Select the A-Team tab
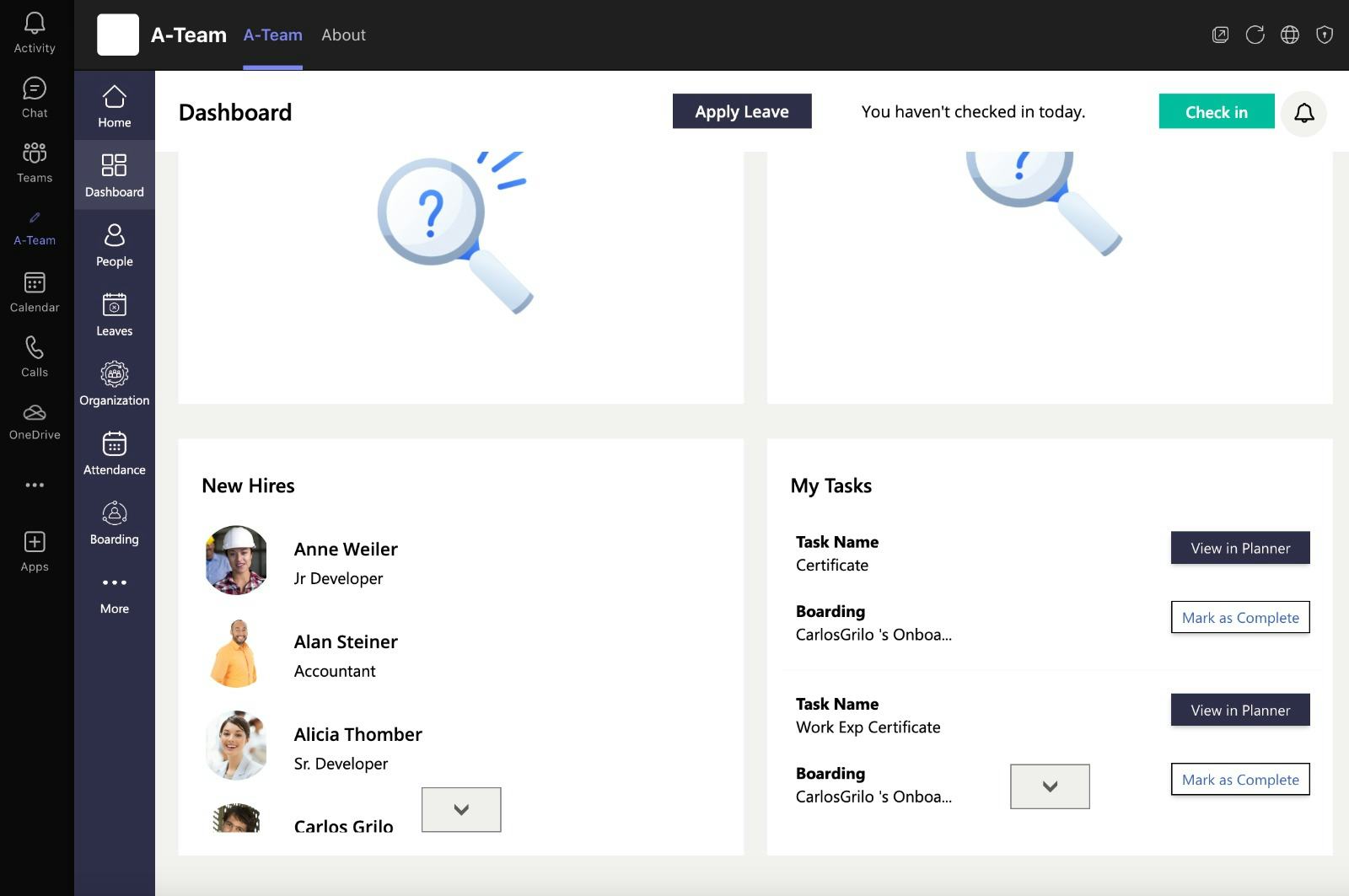 (272, 35)
